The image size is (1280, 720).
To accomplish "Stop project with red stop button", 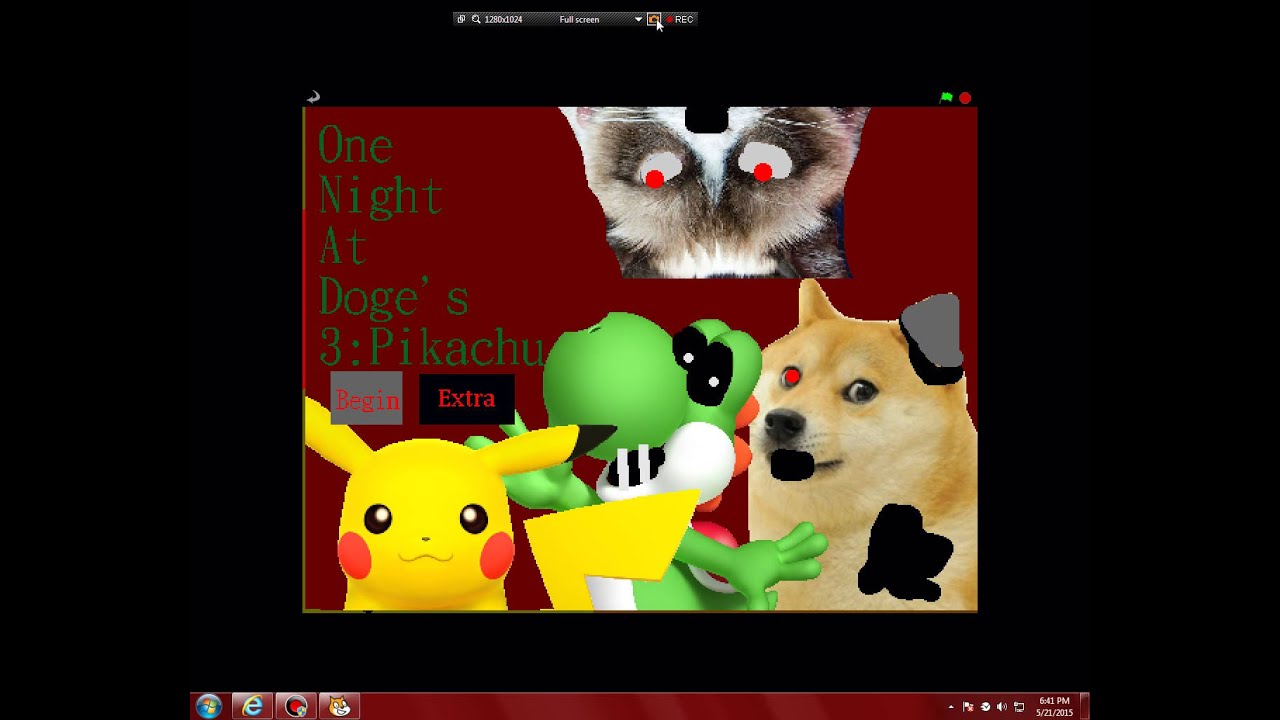I will (x=965, y=98).
